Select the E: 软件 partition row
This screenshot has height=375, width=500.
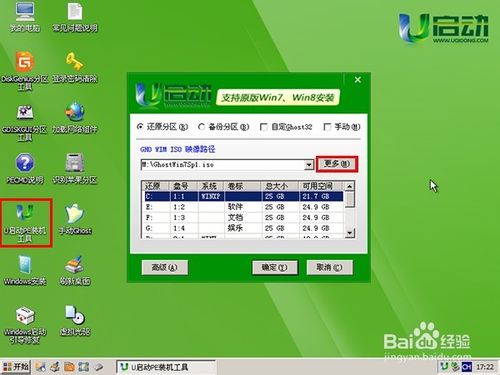pos(243,207)
